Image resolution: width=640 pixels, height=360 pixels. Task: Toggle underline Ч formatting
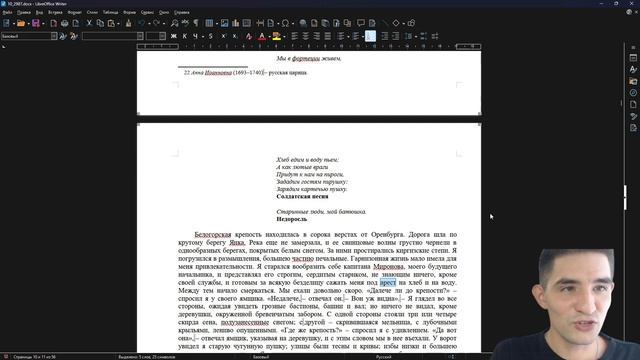[195, 36]
